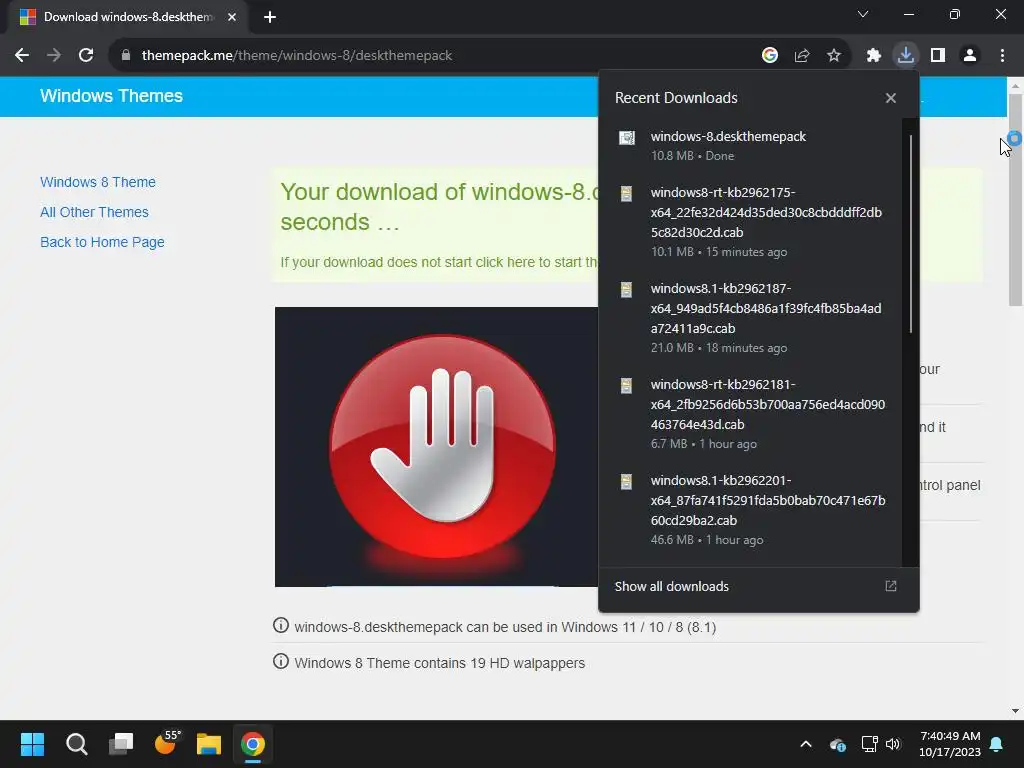Screen dimensions: 1024x768
Task: View site security lock info
Action: click(x=126, y=56)
